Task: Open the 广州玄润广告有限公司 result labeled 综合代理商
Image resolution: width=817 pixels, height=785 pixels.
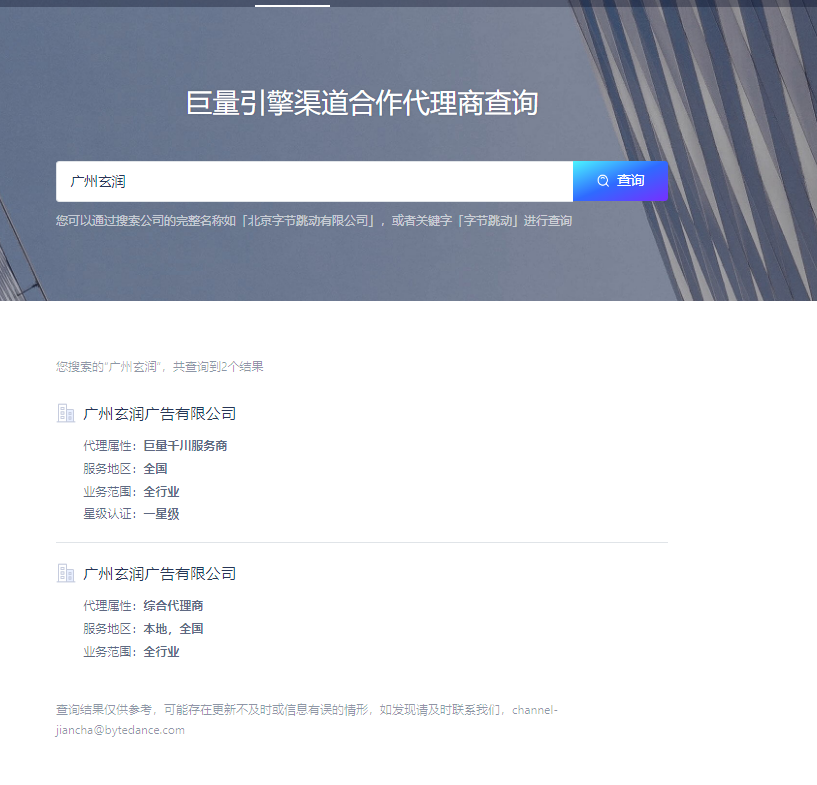Action: click(x=159, y=574)
